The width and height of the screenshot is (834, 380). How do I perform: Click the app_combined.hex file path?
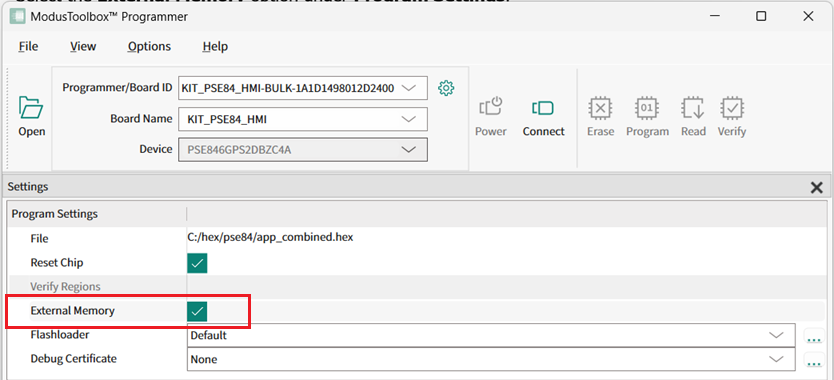pyautogui.click(x=270, y=237)
